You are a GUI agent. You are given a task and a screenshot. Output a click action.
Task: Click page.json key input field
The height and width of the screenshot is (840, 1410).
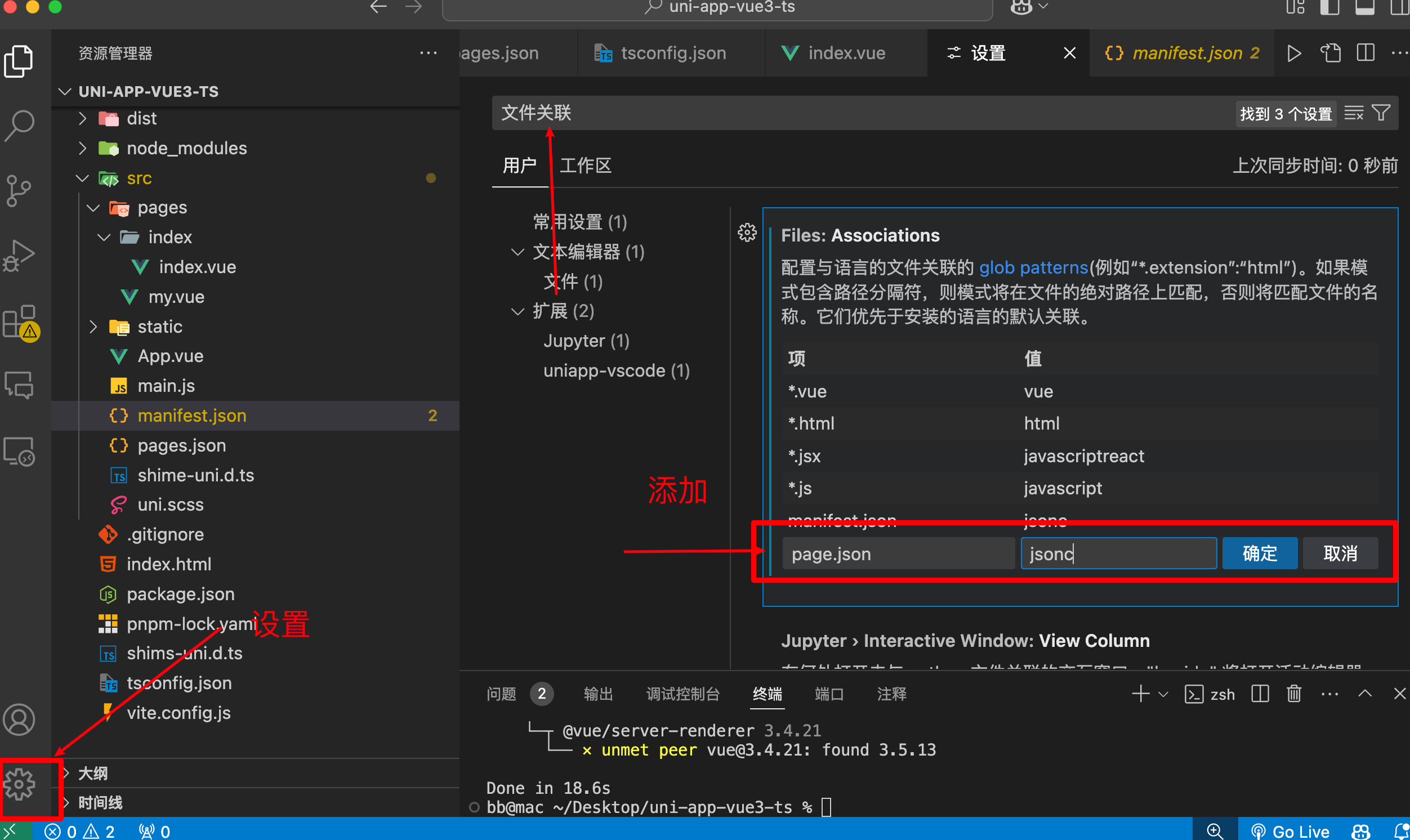pos(898,553)
